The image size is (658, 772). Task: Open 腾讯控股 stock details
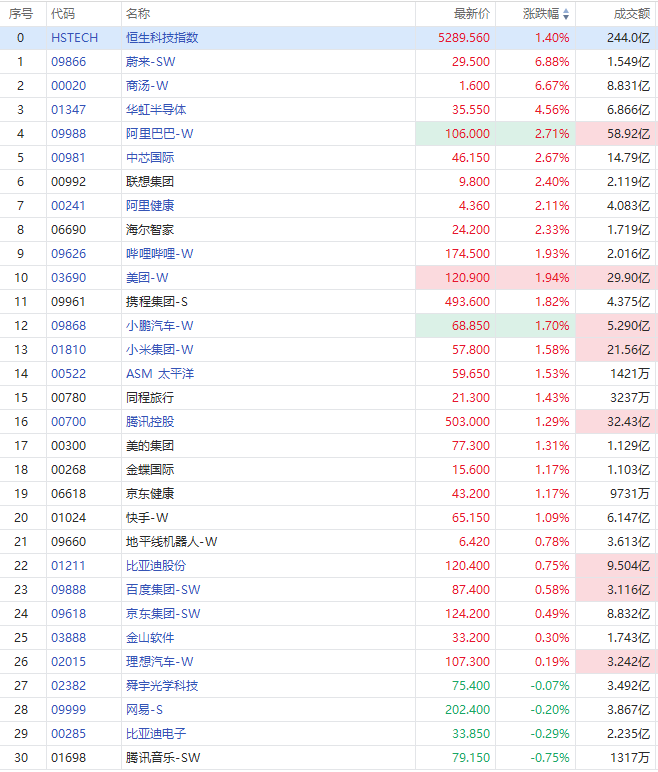coord(150,422)
